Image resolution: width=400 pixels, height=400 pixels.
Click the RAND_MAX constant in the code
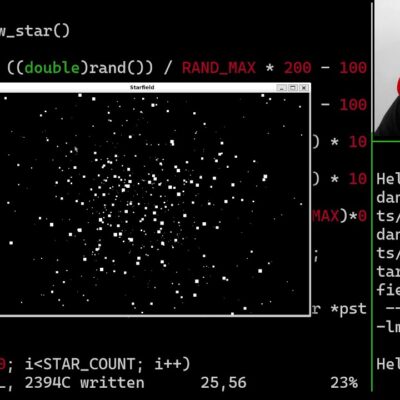pos(219,68)
